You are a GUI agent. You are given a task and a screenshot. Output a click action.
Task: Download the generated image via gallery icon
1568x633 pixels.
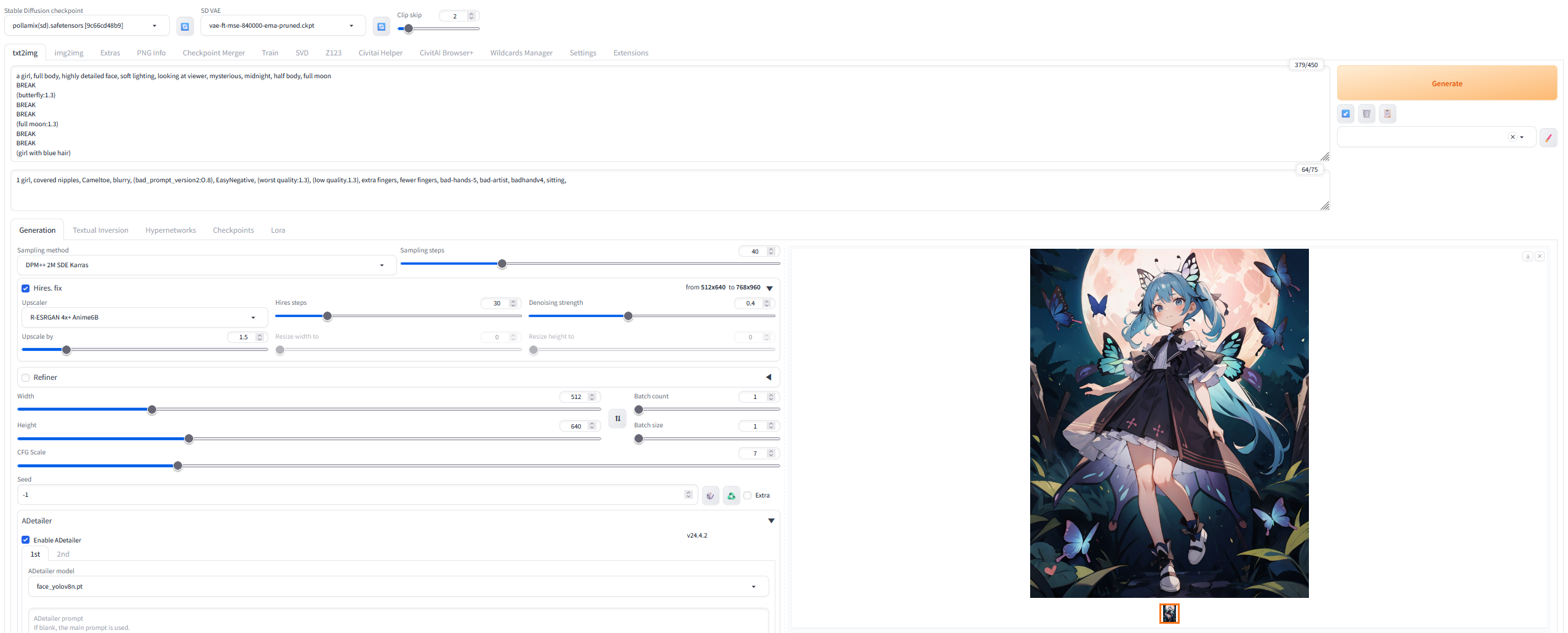point(1527,256)
